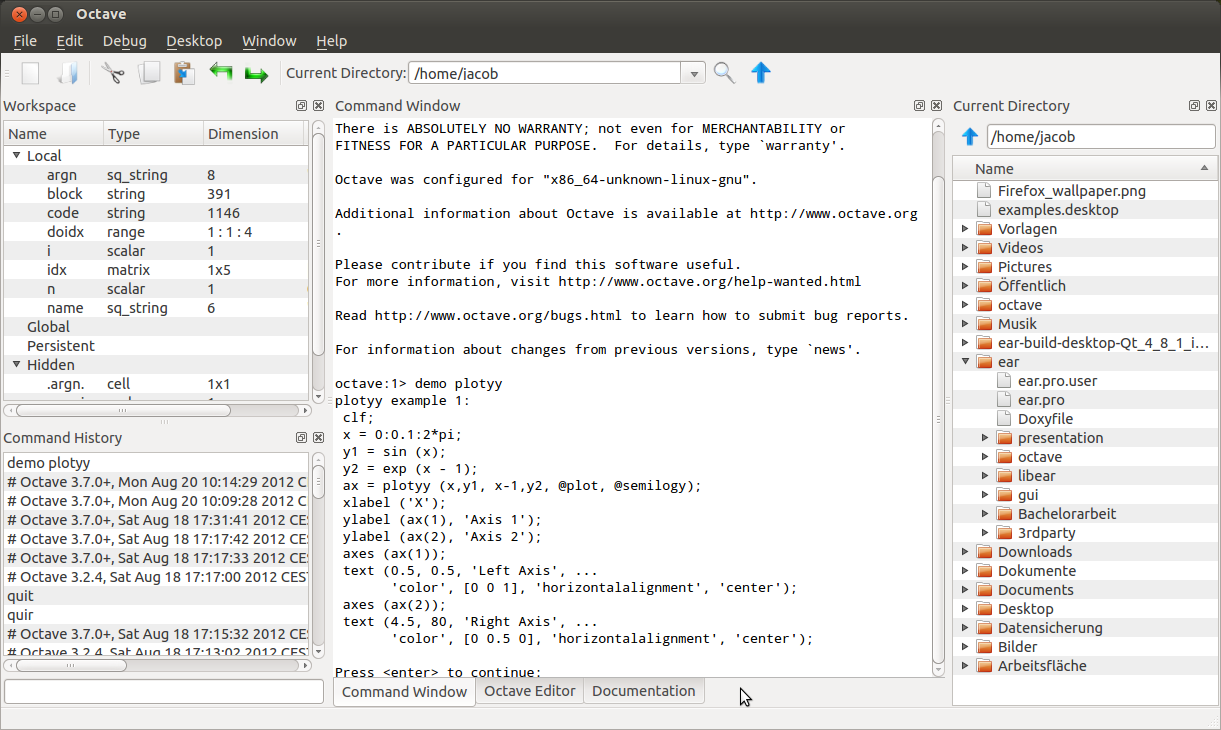
Task: Sort Workspace by Name column header
Action: tap(54, 134)
